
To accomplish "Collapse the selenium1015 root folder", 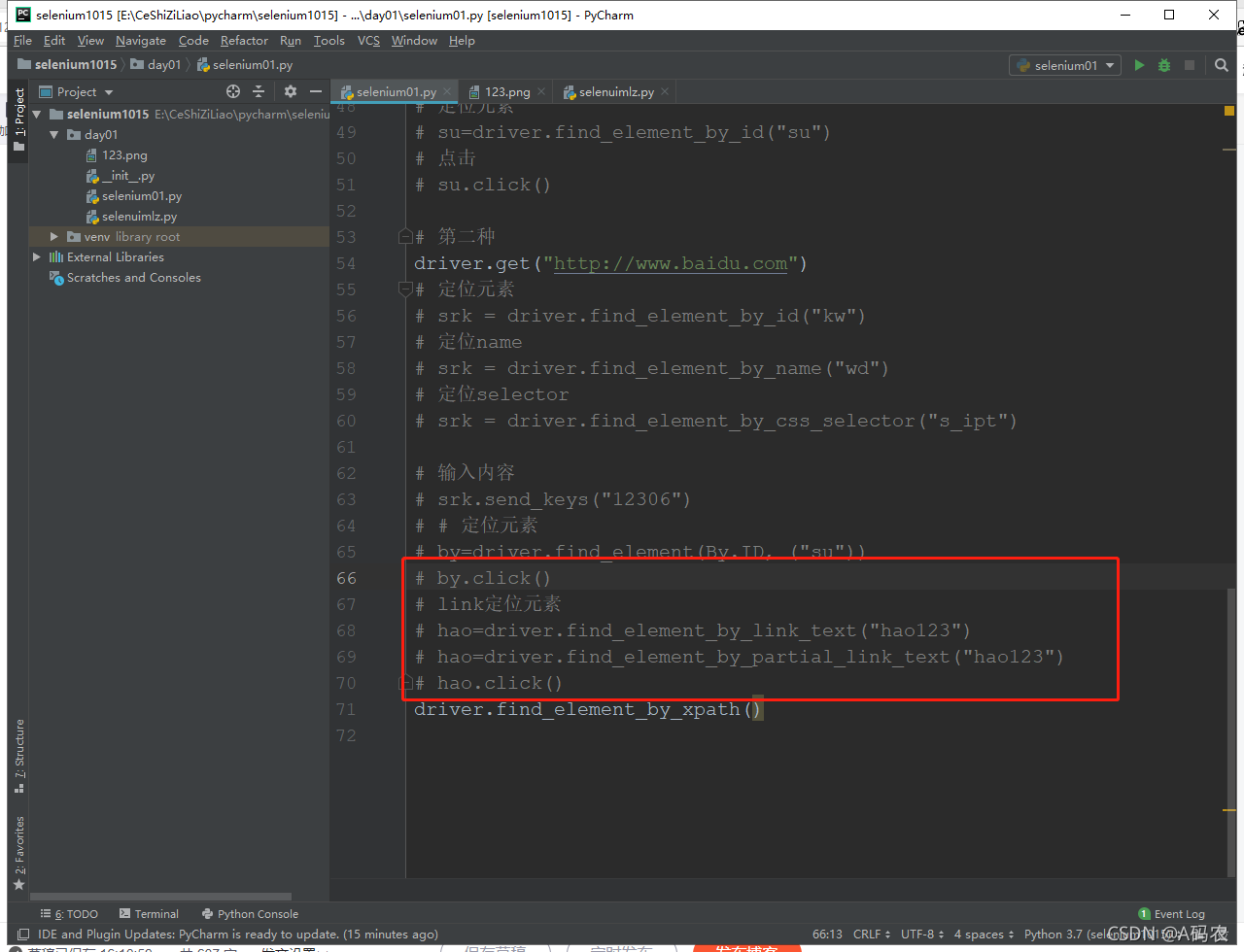I will 37,114.
